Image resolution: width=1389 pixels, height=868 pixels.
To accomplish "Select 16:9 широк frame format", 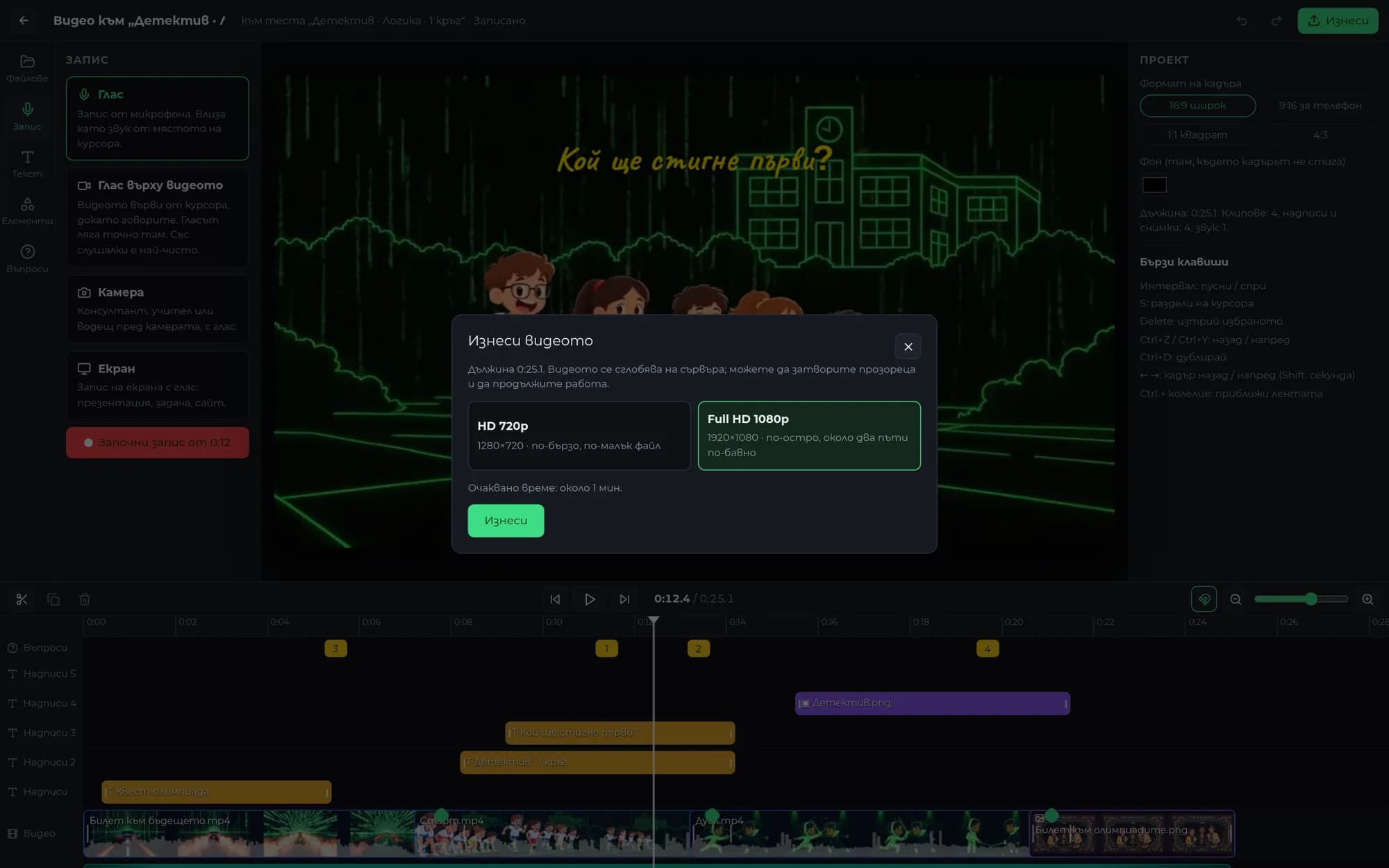I will click(1197, 106).
